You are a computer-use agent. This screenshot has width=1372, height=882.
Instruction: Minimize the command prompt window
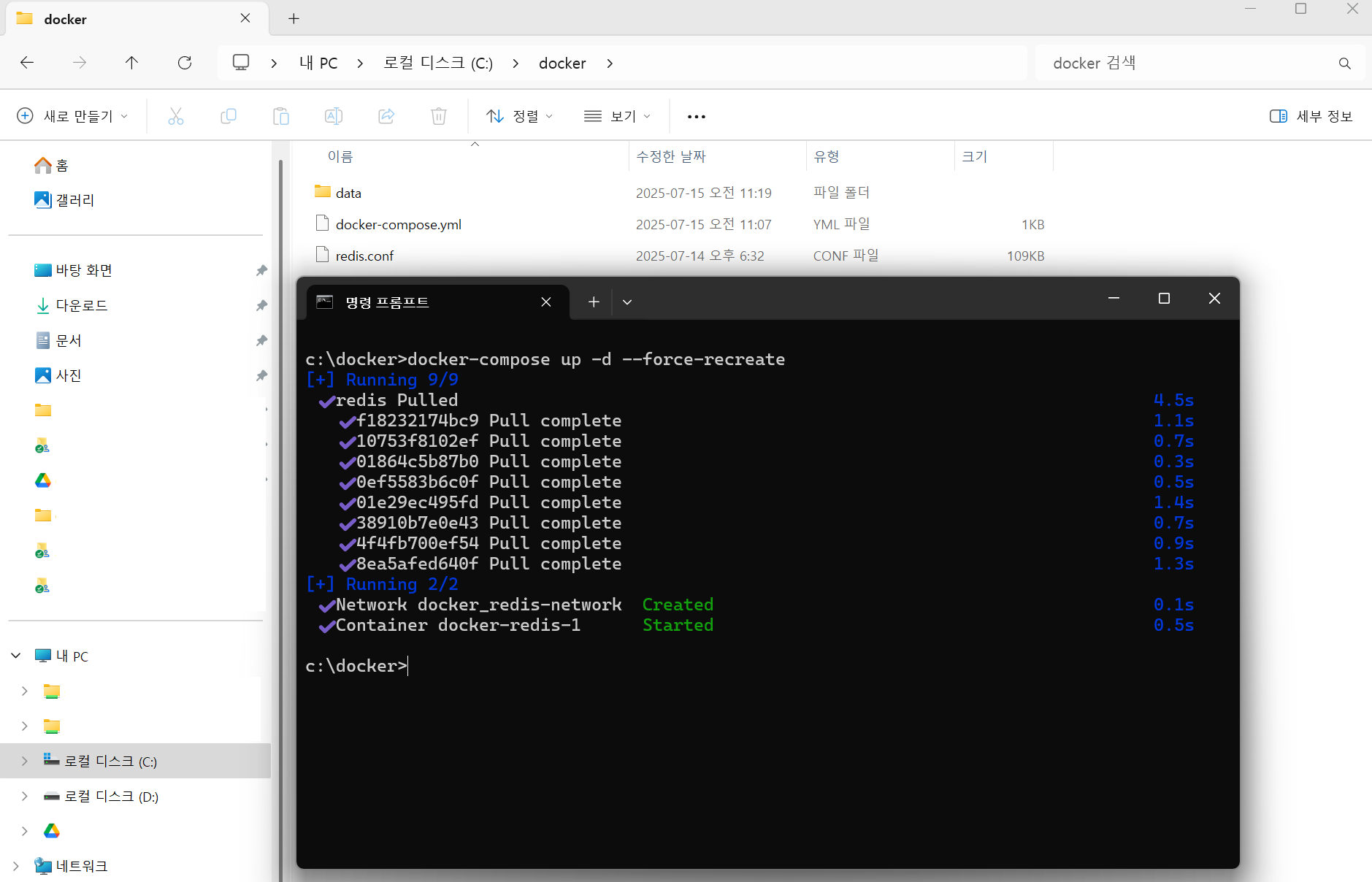pos(1114,299)
